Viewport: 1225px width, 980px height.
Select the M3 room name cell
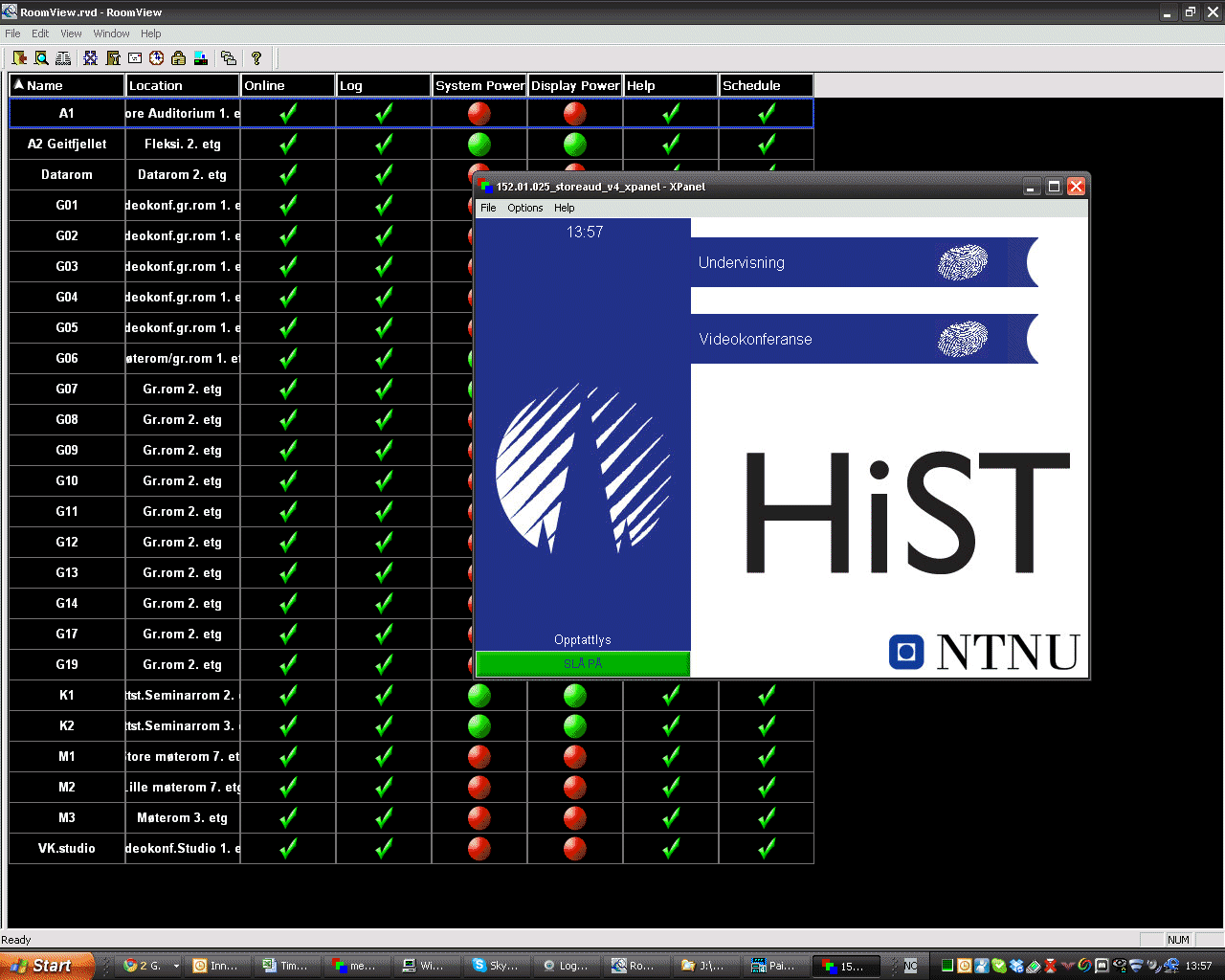coord(67,817)
